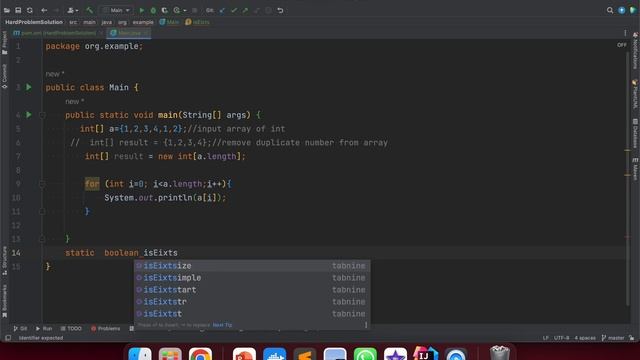Collapse main method fold marker line 4

pos(42,115)
